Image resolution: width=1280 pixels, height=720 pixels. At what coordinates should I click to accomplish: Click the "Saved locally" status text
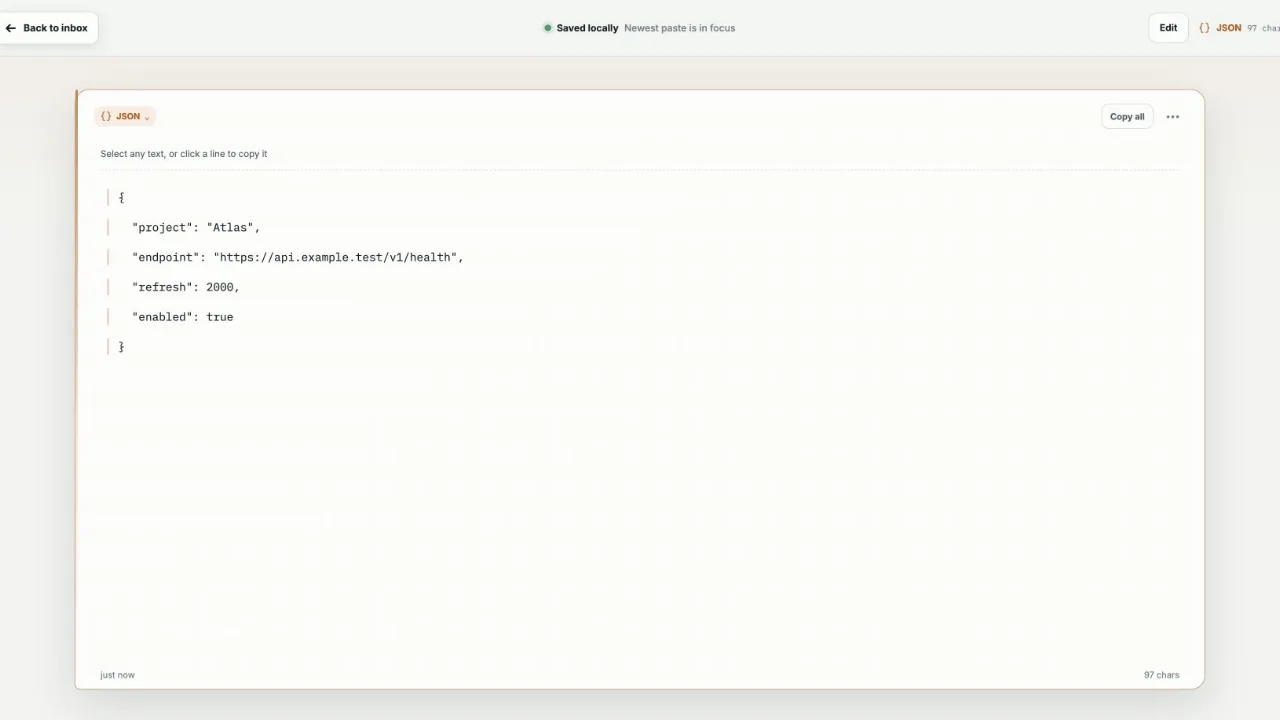(587, 28)
